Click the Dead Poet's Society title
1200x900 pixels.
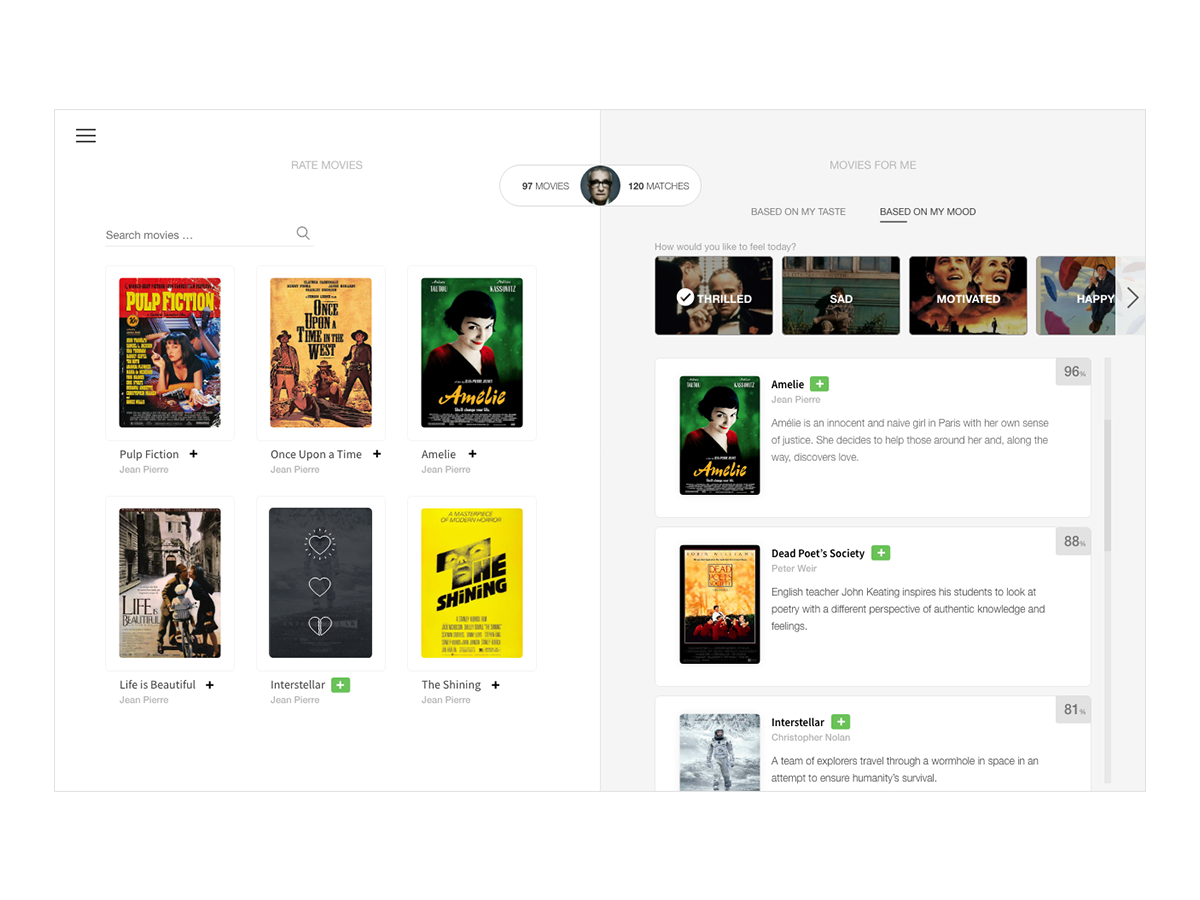tap(818, 553)
